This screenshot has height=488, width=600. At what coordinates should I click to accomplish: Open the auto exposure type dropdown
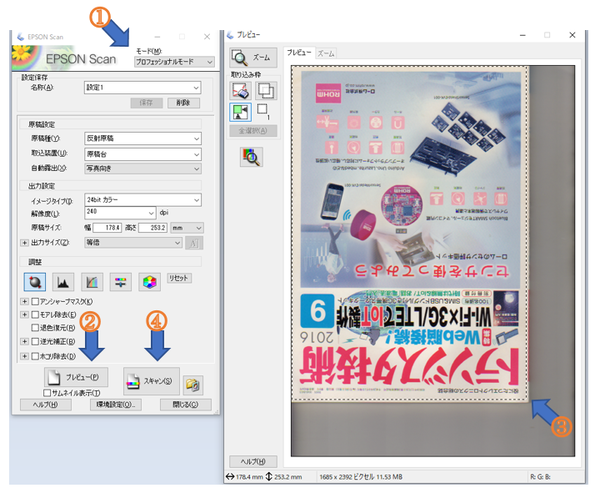tap(142, 168)
